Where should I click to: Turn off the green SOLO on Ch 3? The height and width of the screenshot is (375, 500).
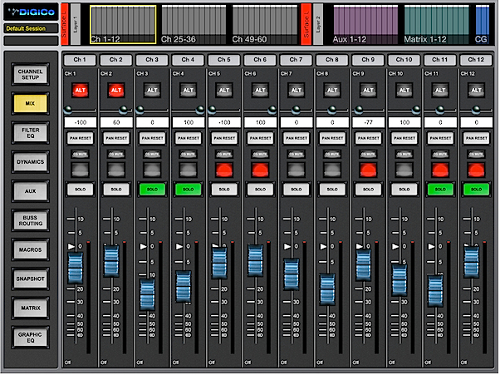(152, 189)
